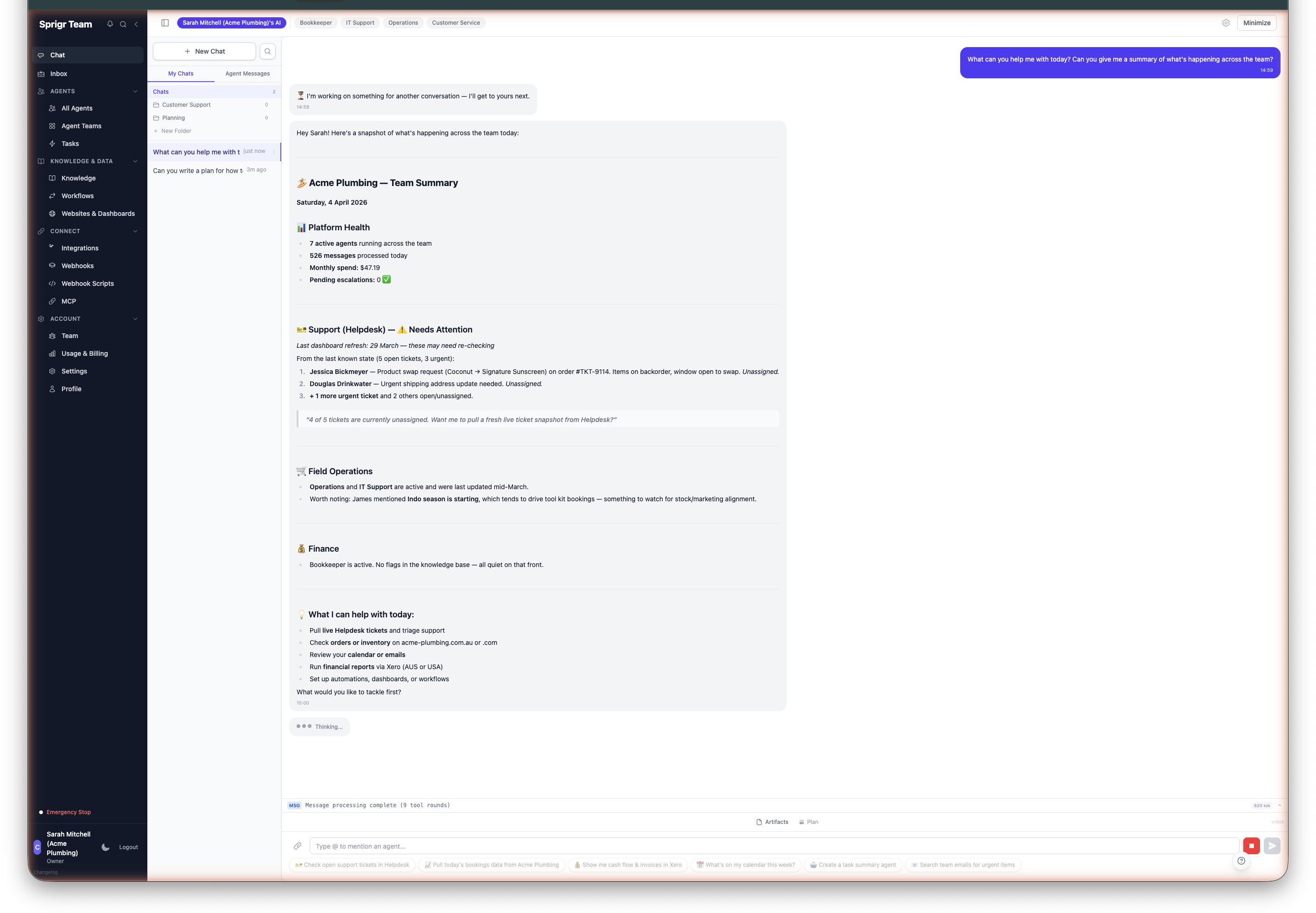Viewport: 1316px width, 913px height.
Task: Open chat search with the magnifier icon
Action: click(267, 51)
